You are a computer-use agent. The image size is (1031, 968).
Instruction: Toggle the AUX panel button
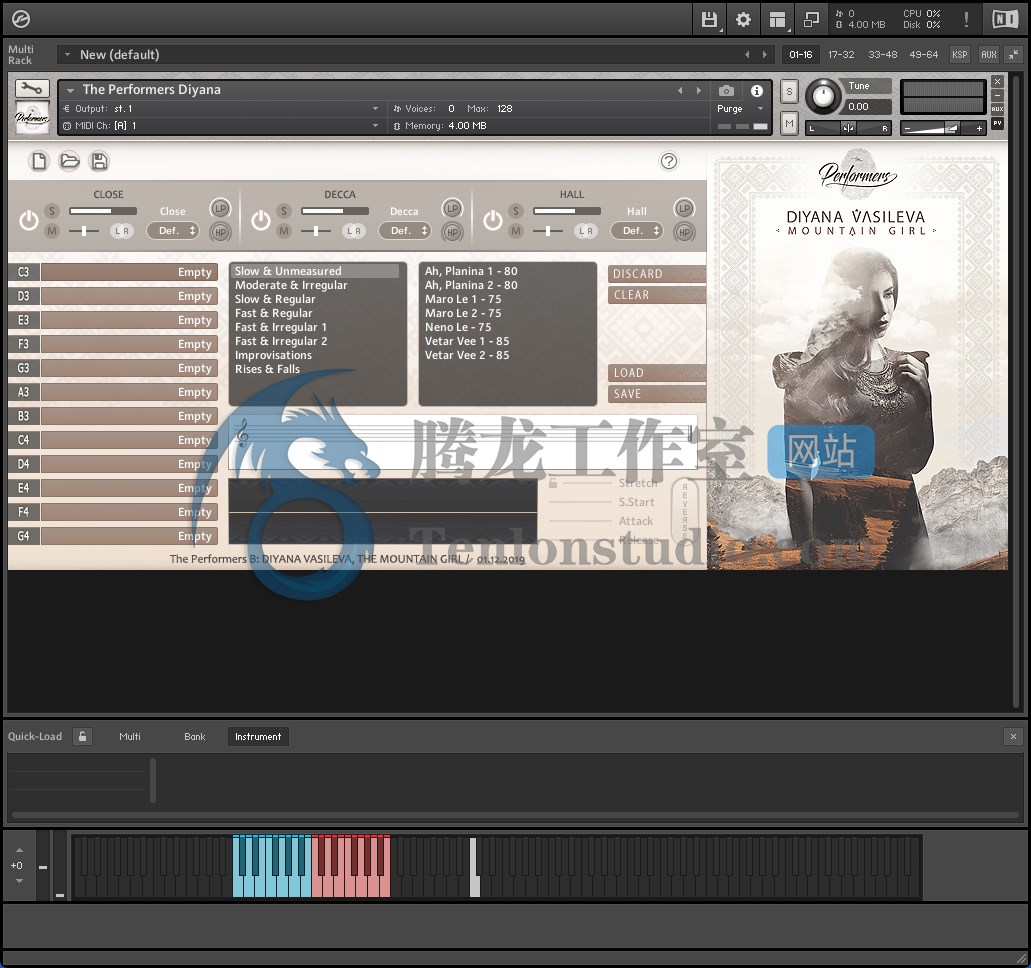point(988,55)
